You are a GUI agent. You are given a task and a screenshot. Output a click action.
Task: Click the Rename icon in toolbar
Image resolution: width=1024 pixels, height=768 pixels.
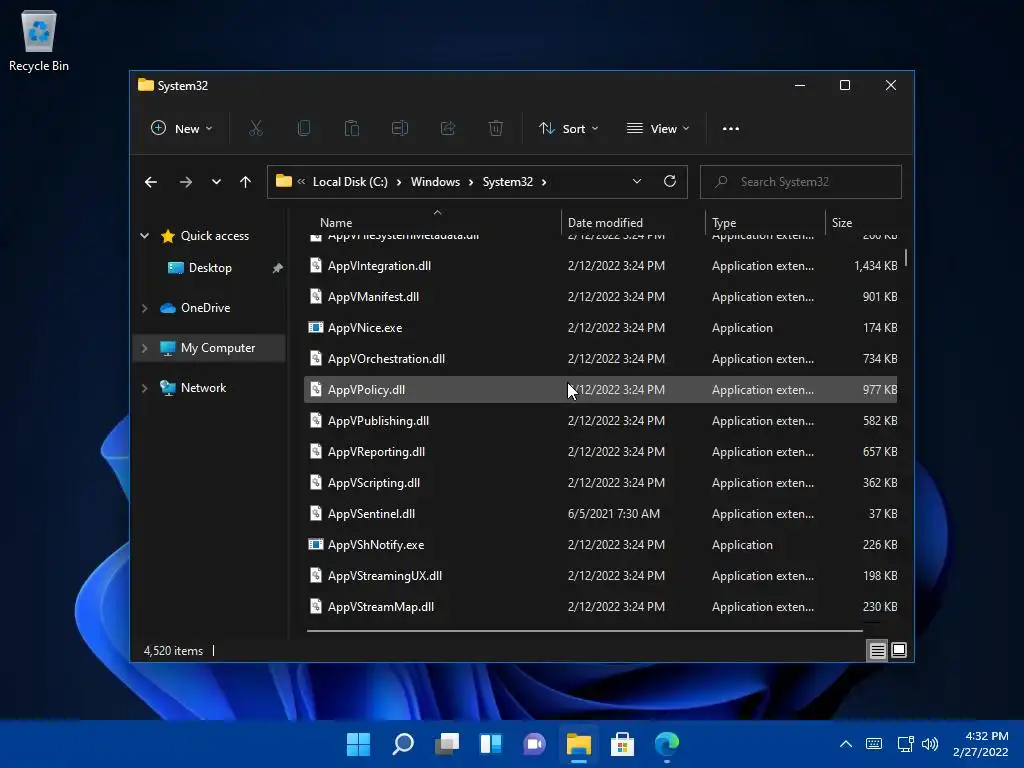400,129
